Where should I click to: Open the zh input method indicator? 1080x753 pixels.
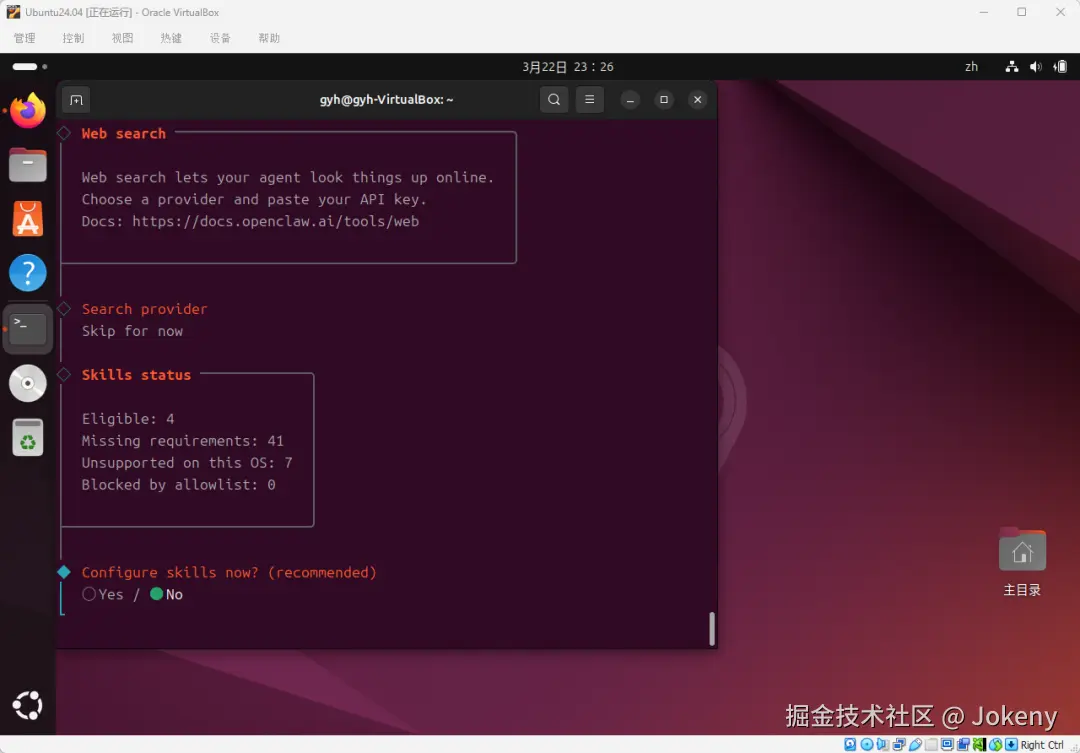tap(971, 67)
